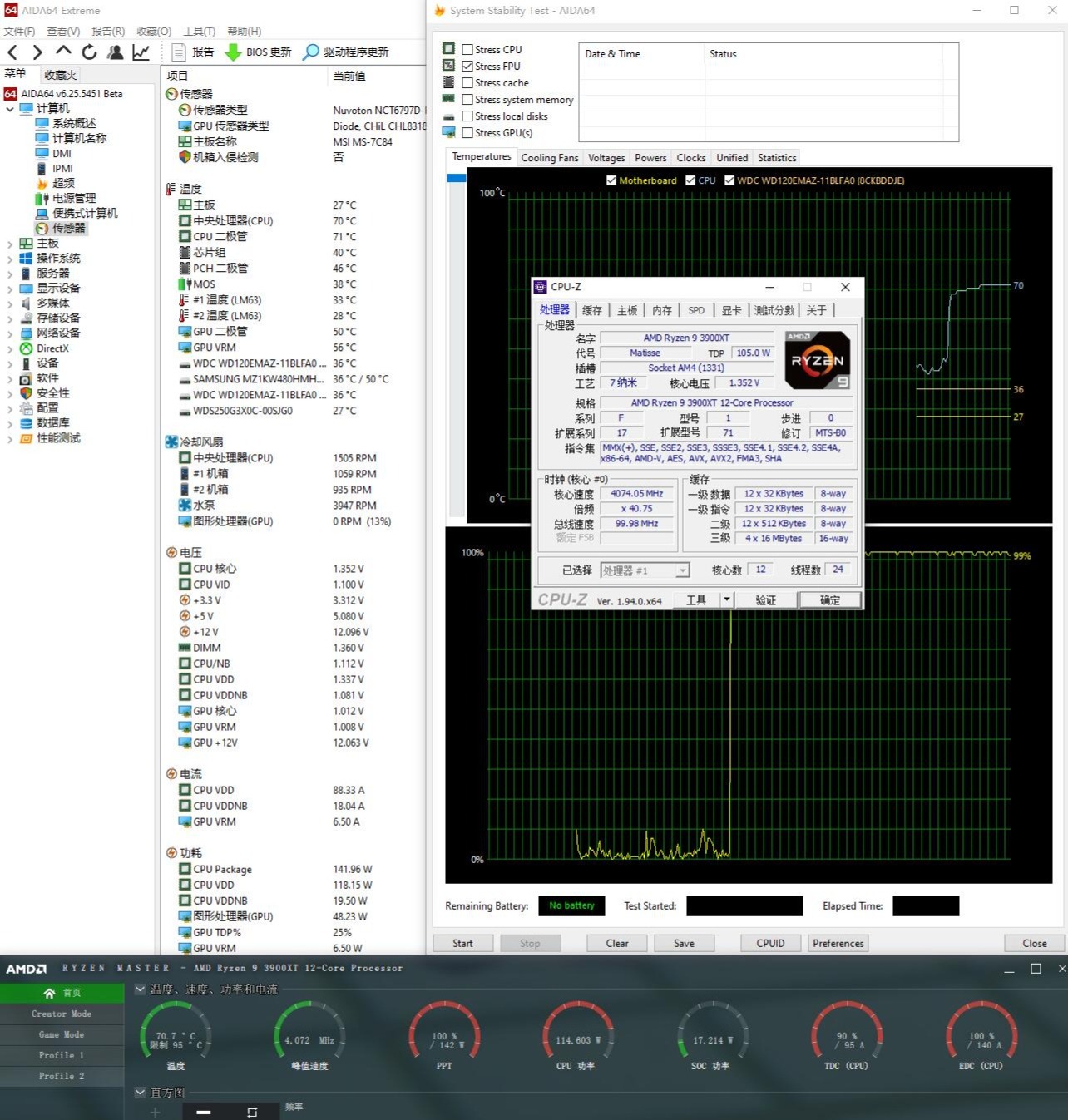Click the magnifier driver update icon
1068x1120 pixels.
point(310,52)
